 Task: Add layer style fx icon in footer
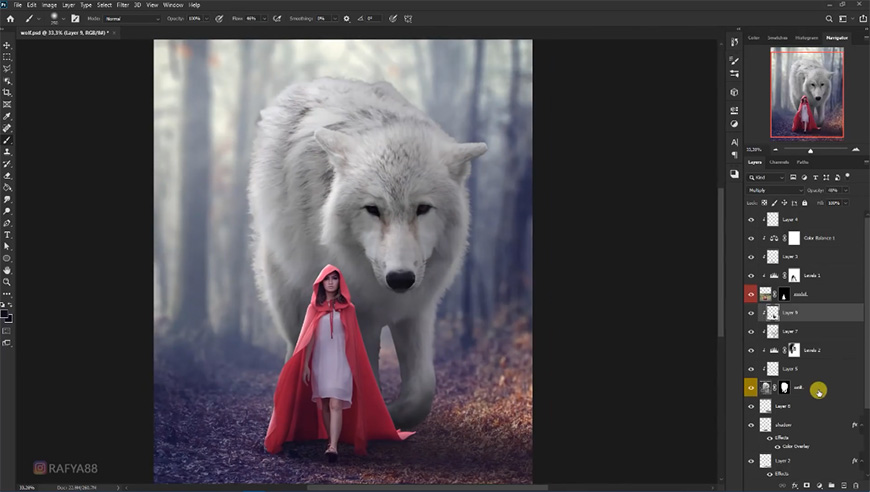(795, 485)
